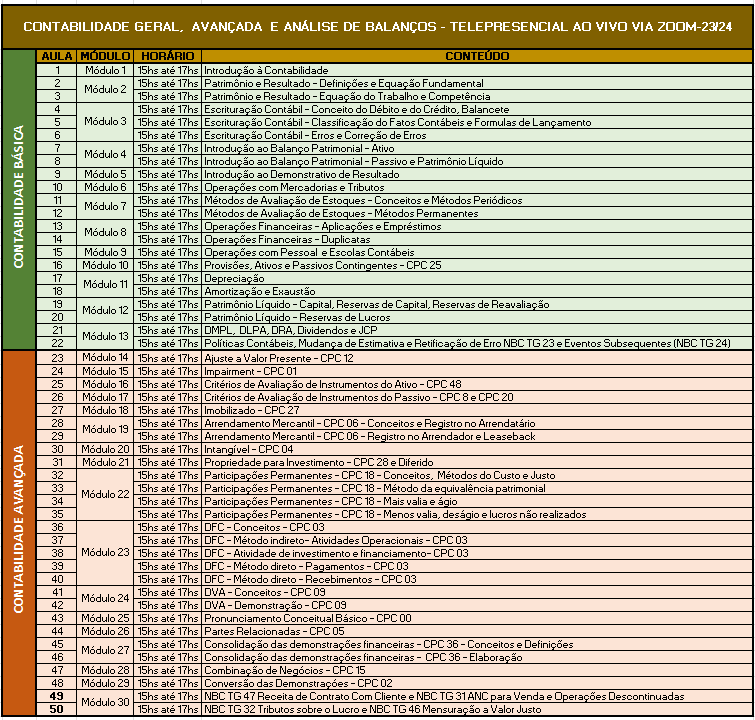Image resolution: width=755 pixels, height=720 pixels.
Task: Select the 'Módulo 7' merged cell
Action: (105, 207)
